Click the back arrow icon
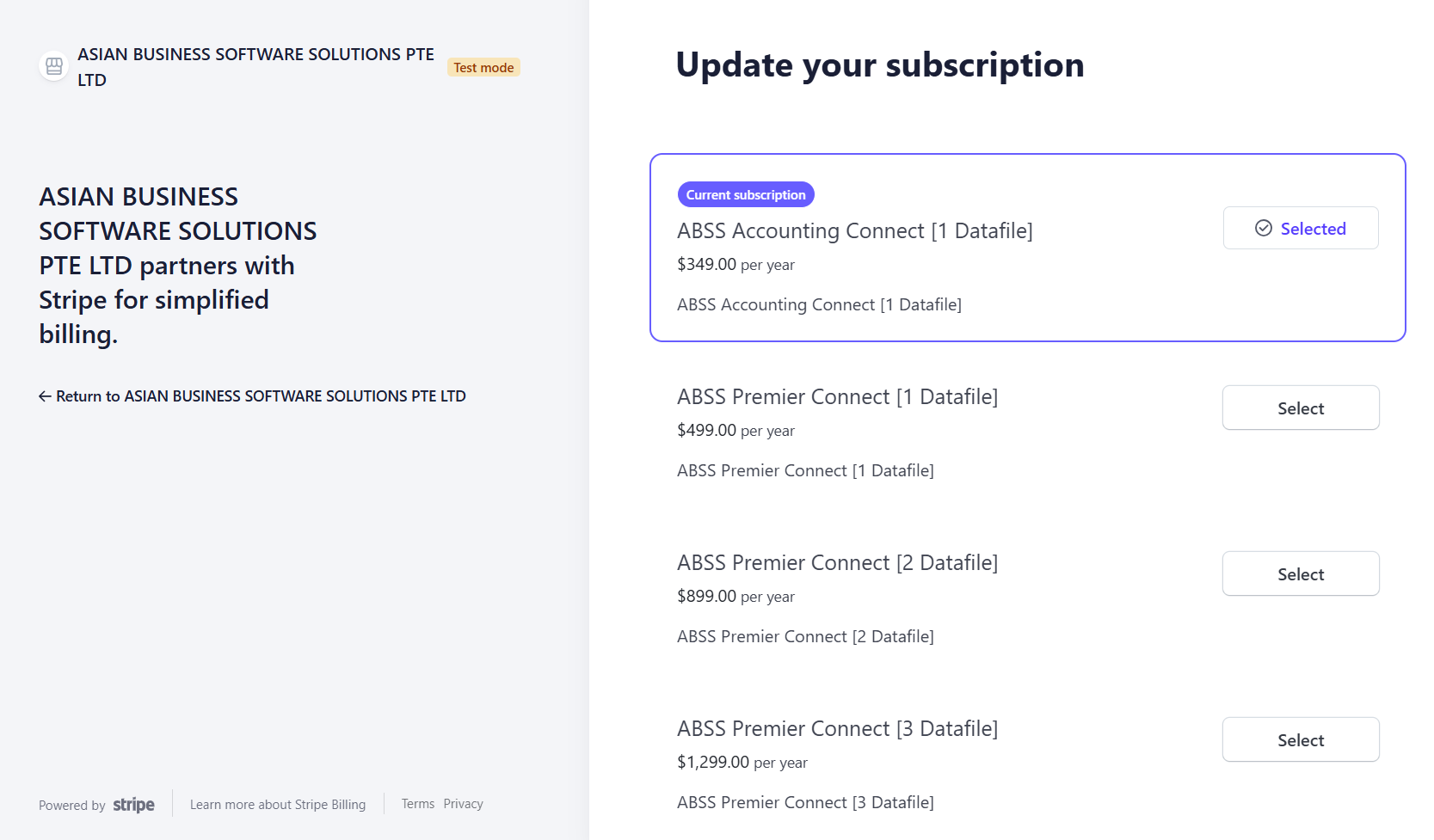The image size is (1434, 840). click(45, 396)
